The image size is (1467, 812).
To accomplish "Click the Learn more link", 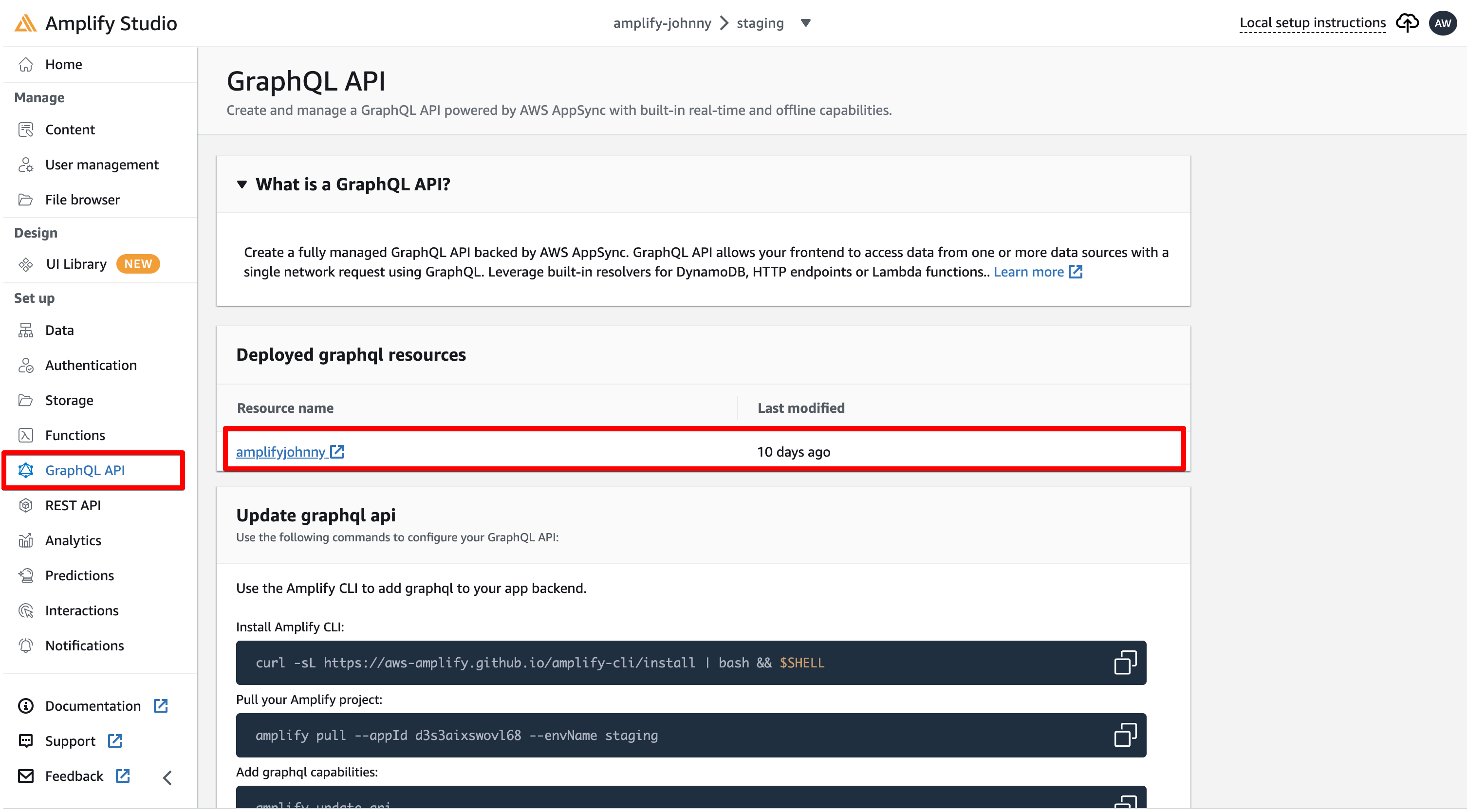I will click(1028, 272).
